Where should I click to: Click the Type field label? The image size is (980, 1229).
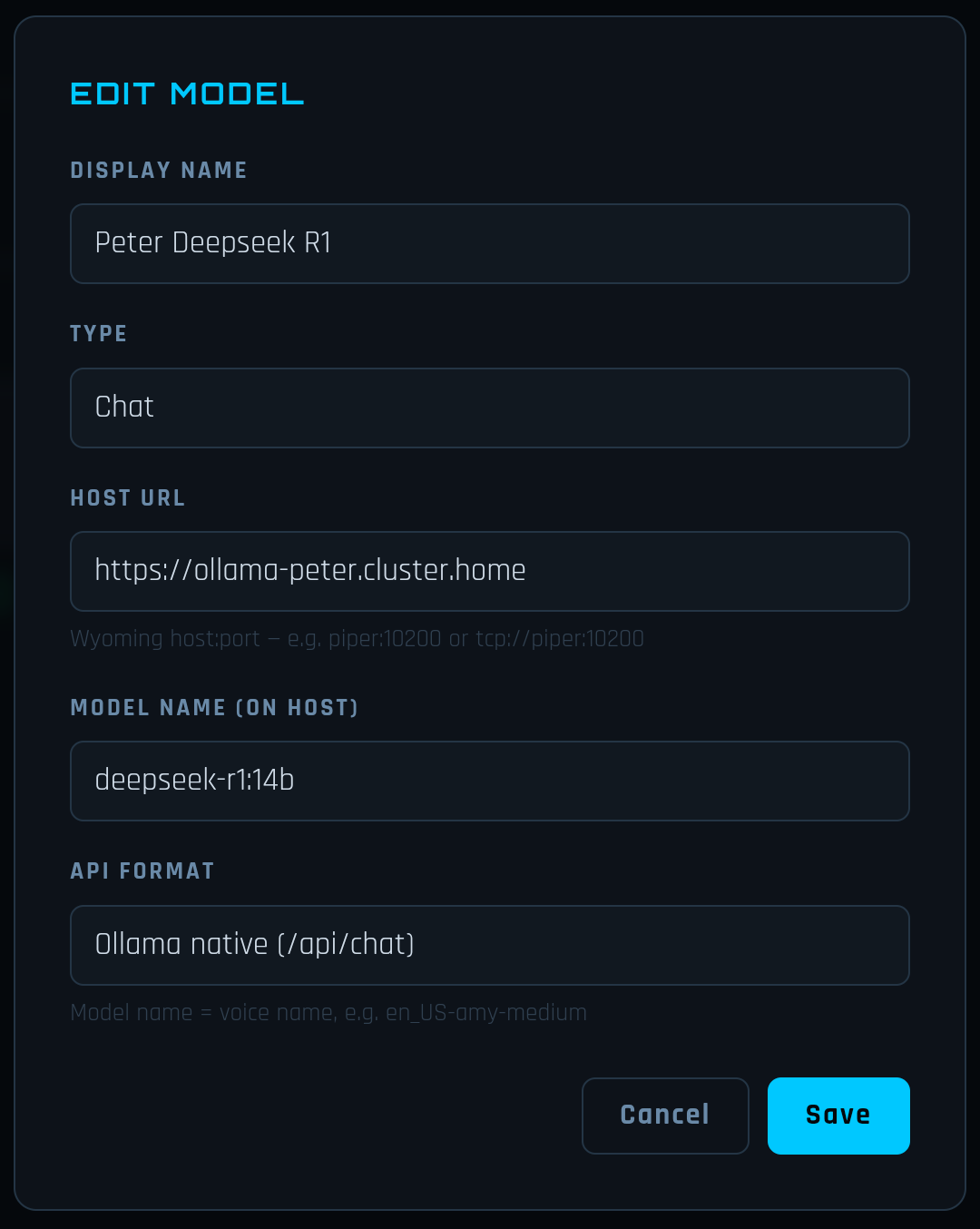99,334
